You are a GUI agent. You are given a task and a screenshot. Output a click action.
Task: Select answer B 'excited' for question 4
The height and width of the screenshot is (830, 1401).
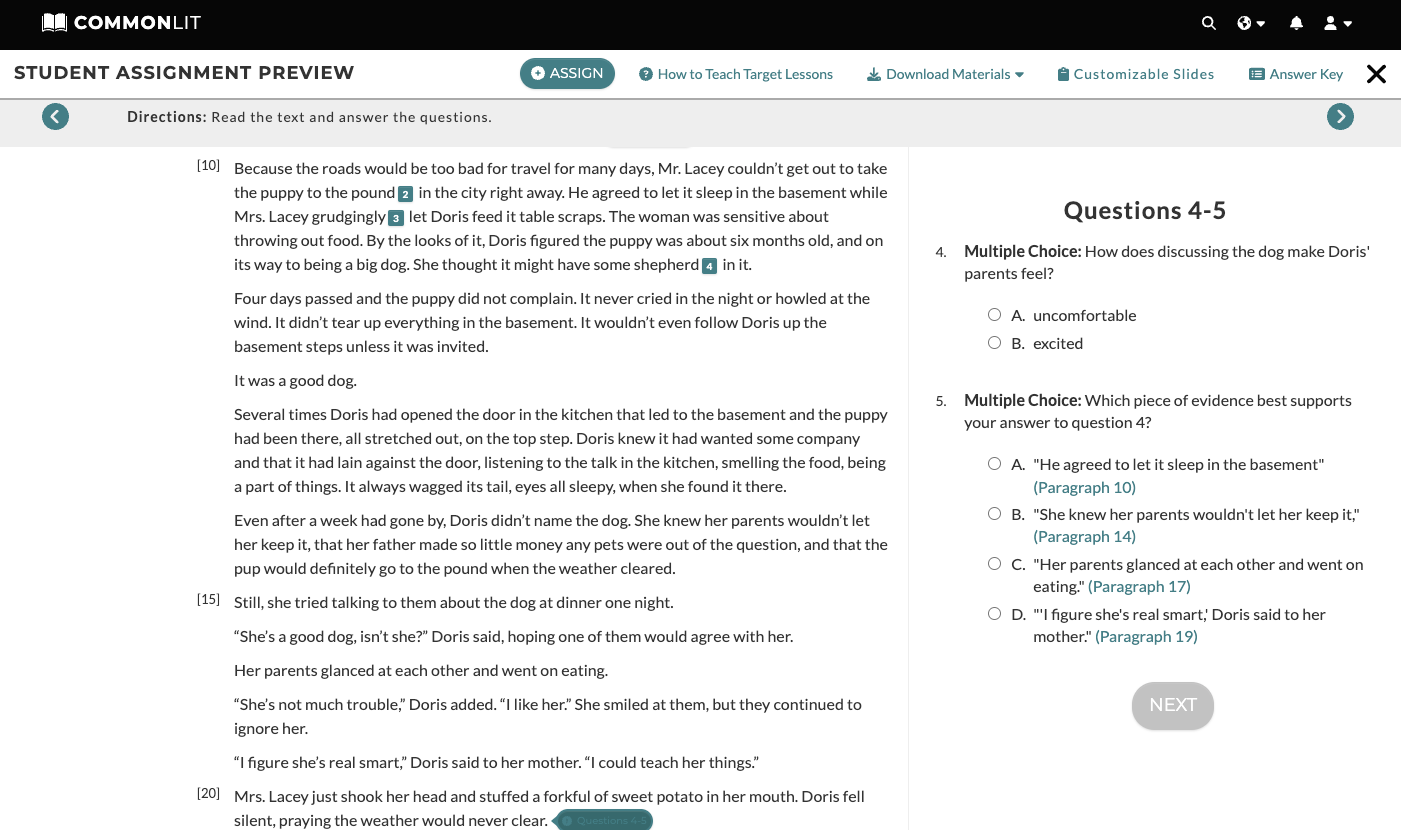(x=994, y=343)
